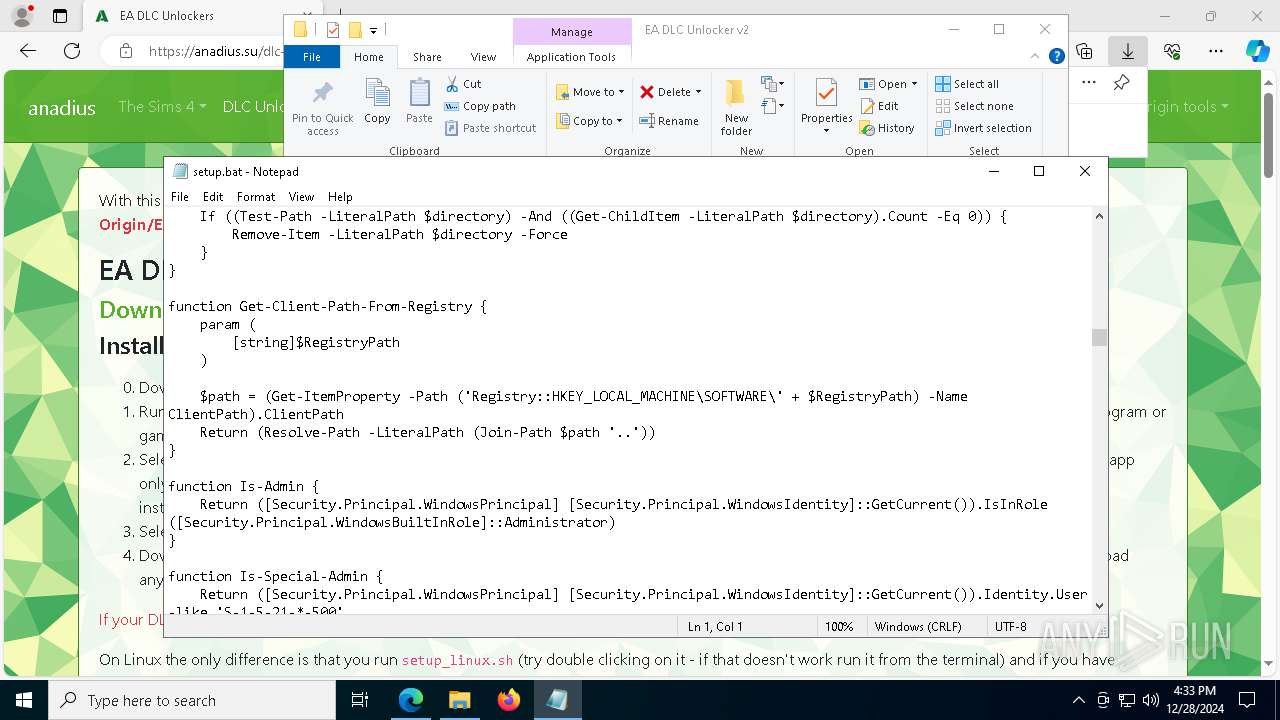
Task: Open Task View on taskbar
Action: tap(360, 700)
